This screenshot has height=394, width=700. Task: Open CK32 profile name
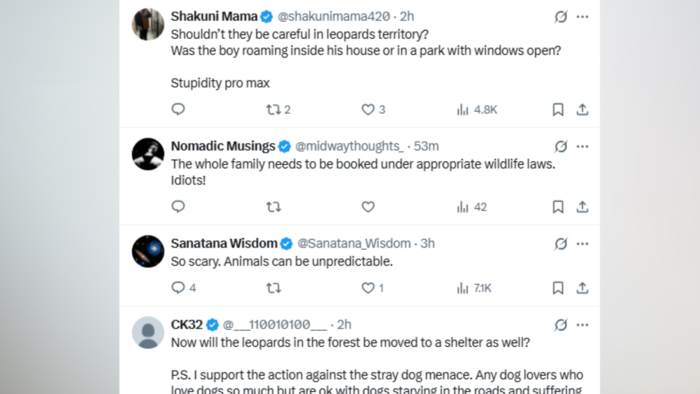click(187, 324)
